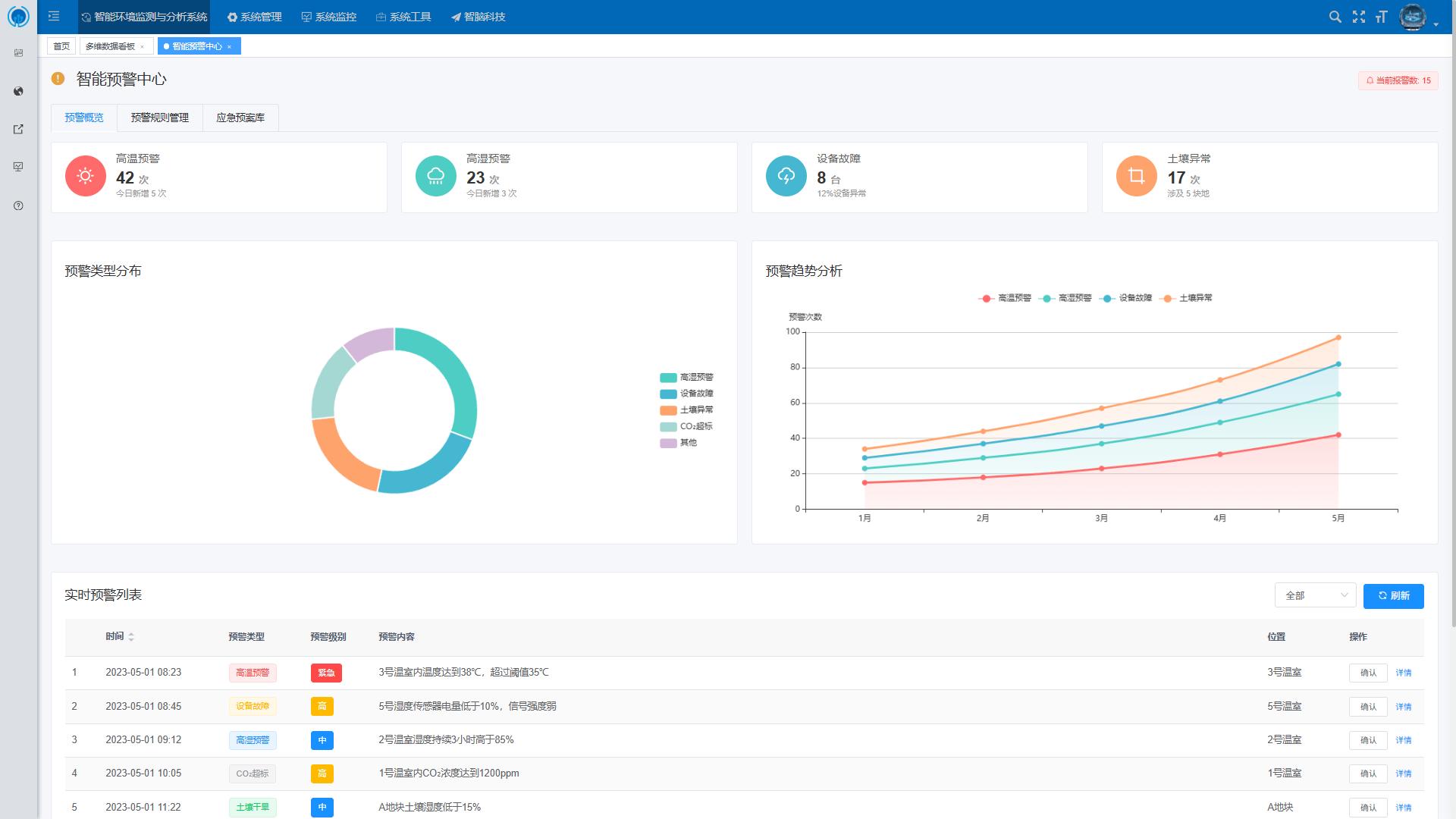The width and height of the screenshot is (1456, 819).
Task: Open the 系统监控 top menu
Action: coord(329,17)
